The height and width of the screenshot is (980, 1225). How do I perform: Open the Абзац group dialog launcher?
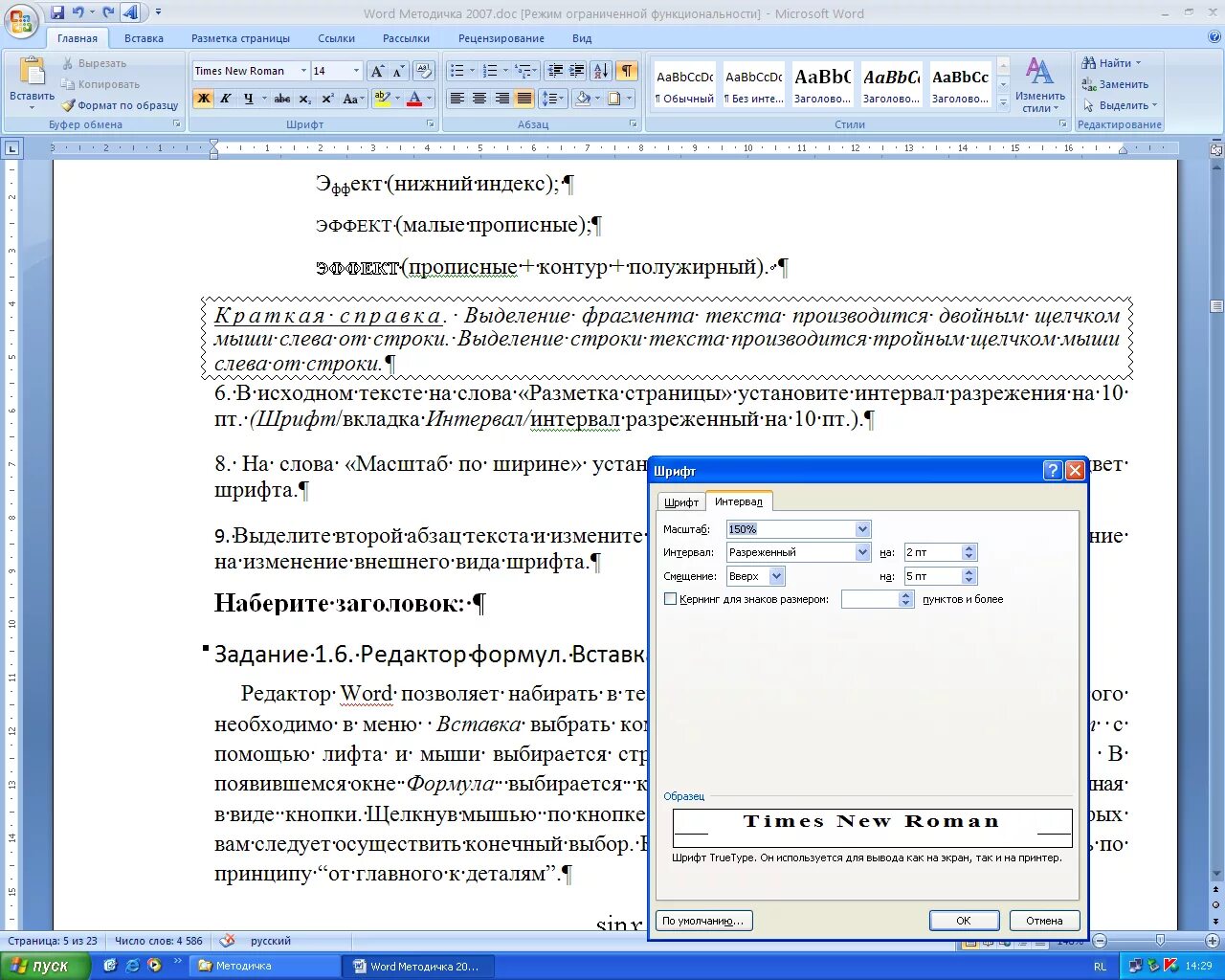(634, 124)
